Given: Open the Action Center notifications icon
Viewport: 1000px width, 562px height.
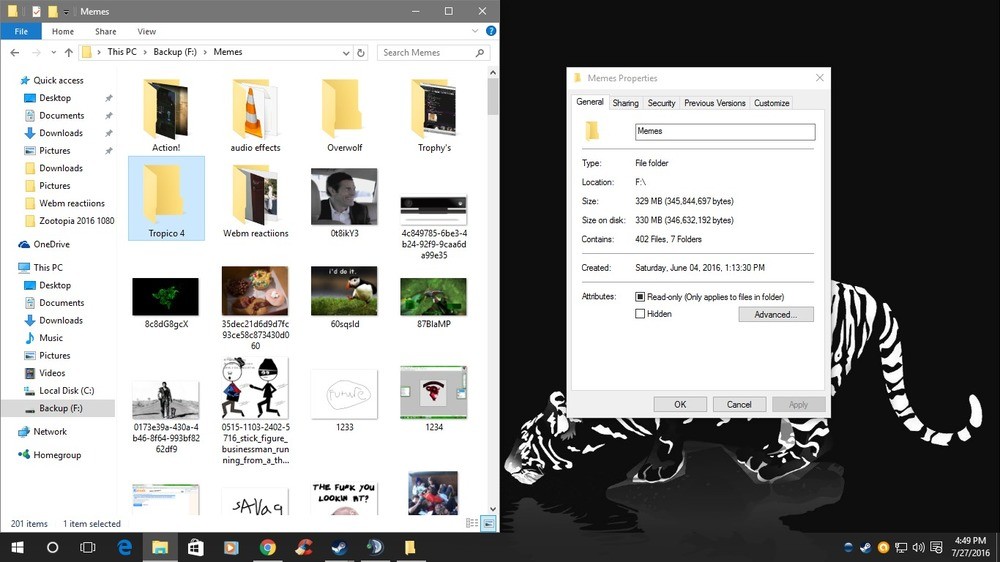Looking at the screenshot, I should pos(936,547).
